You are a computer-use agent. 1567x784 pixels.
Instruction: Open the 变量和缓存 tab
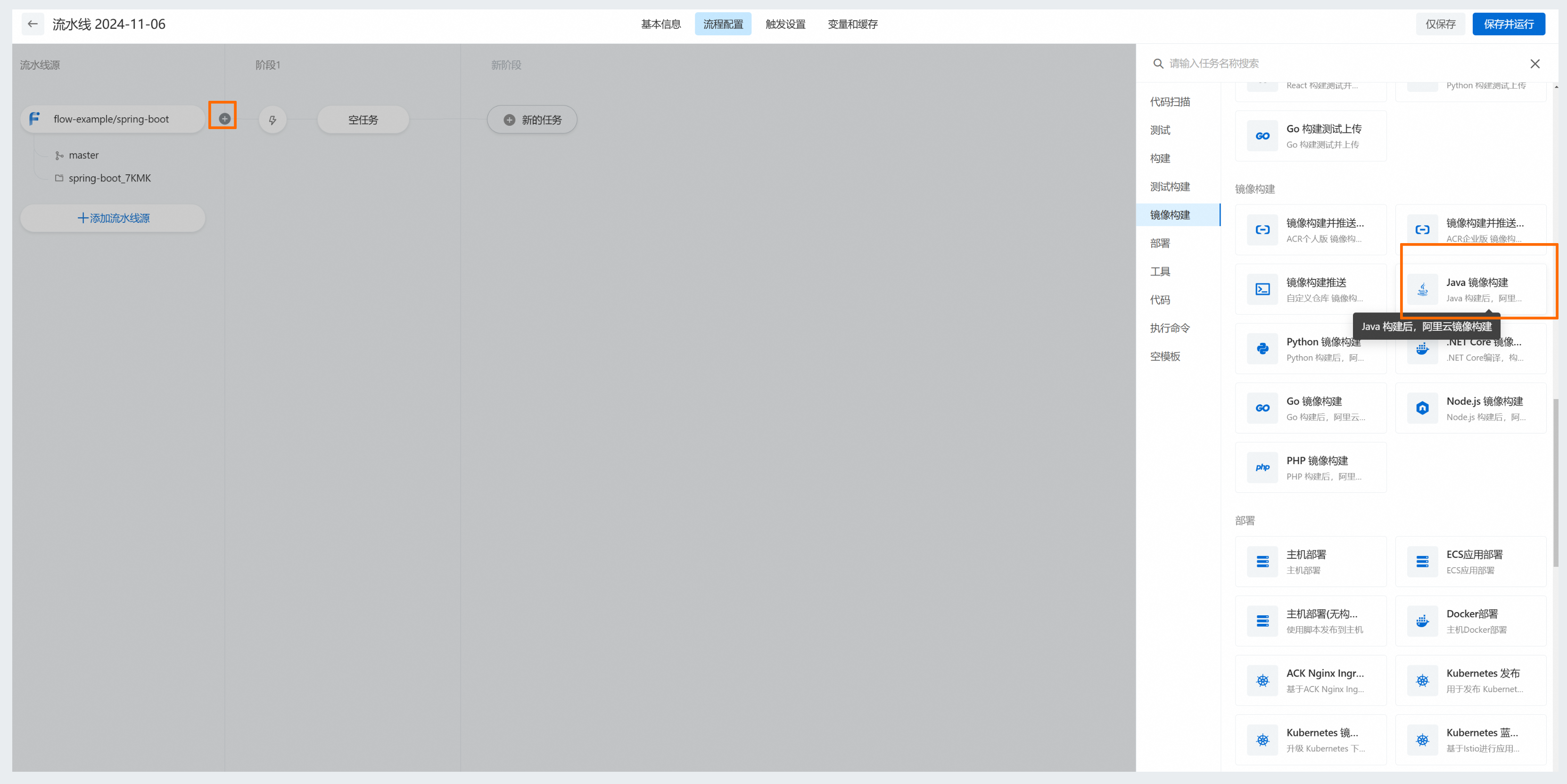(852, 24)
